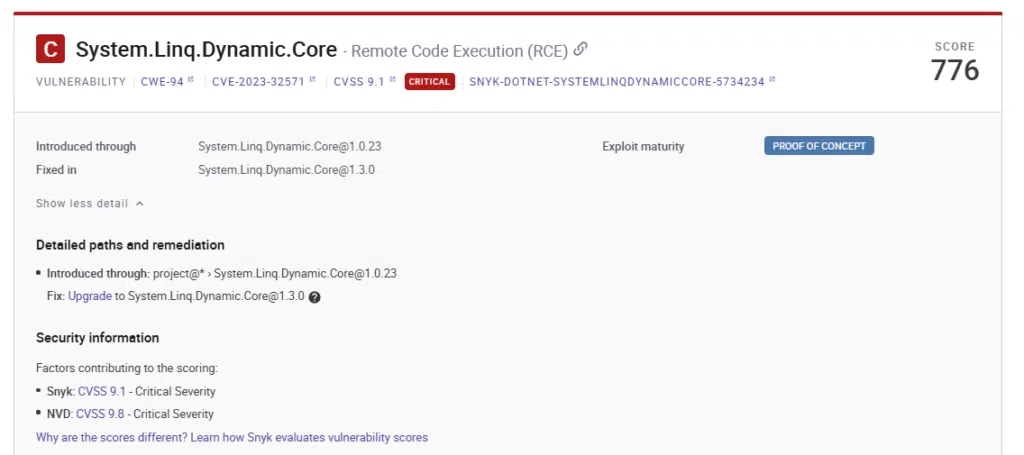Click the external link icon after CVSS 9.1 in header
This screenshot has height=455, width=1024.
coord(393,80)
